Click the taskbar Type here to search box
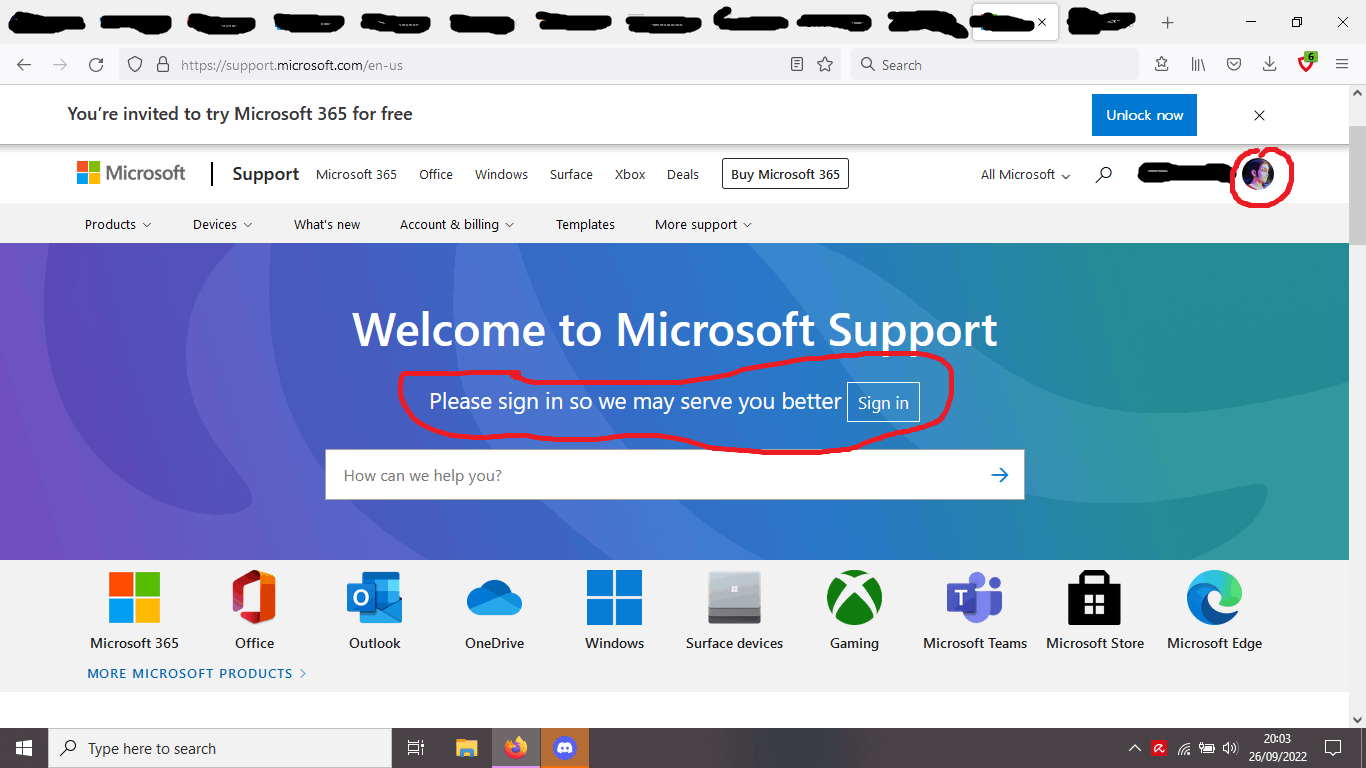1366x768 pixels. click(x=220, y=748)
